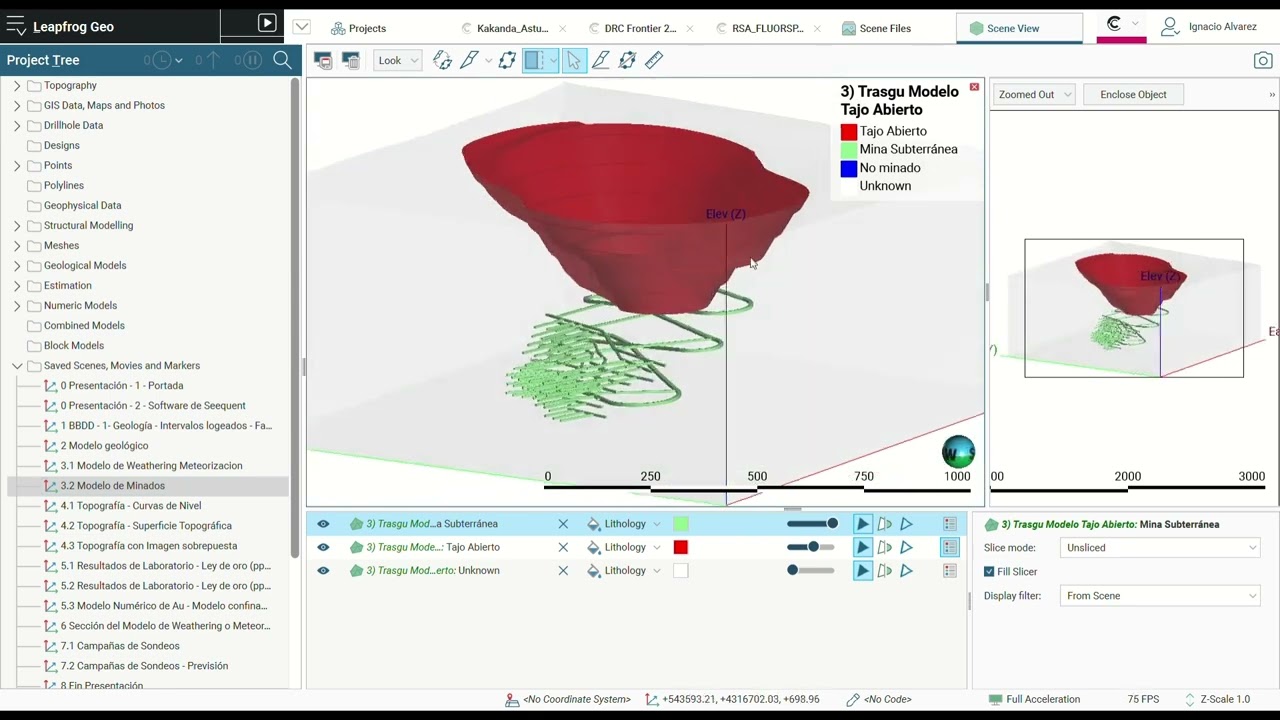1280x720 pixels.
Task: Remove Mina Subterránea from scene with X
Action: coord(563,524)
